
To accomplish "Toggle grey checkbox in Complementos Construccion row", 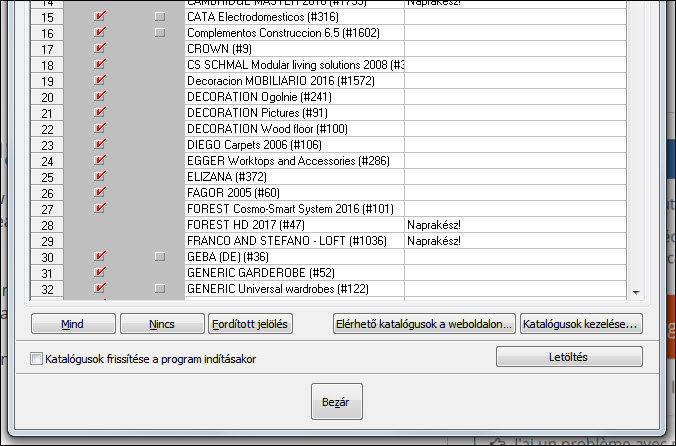I will coord(160,33).
